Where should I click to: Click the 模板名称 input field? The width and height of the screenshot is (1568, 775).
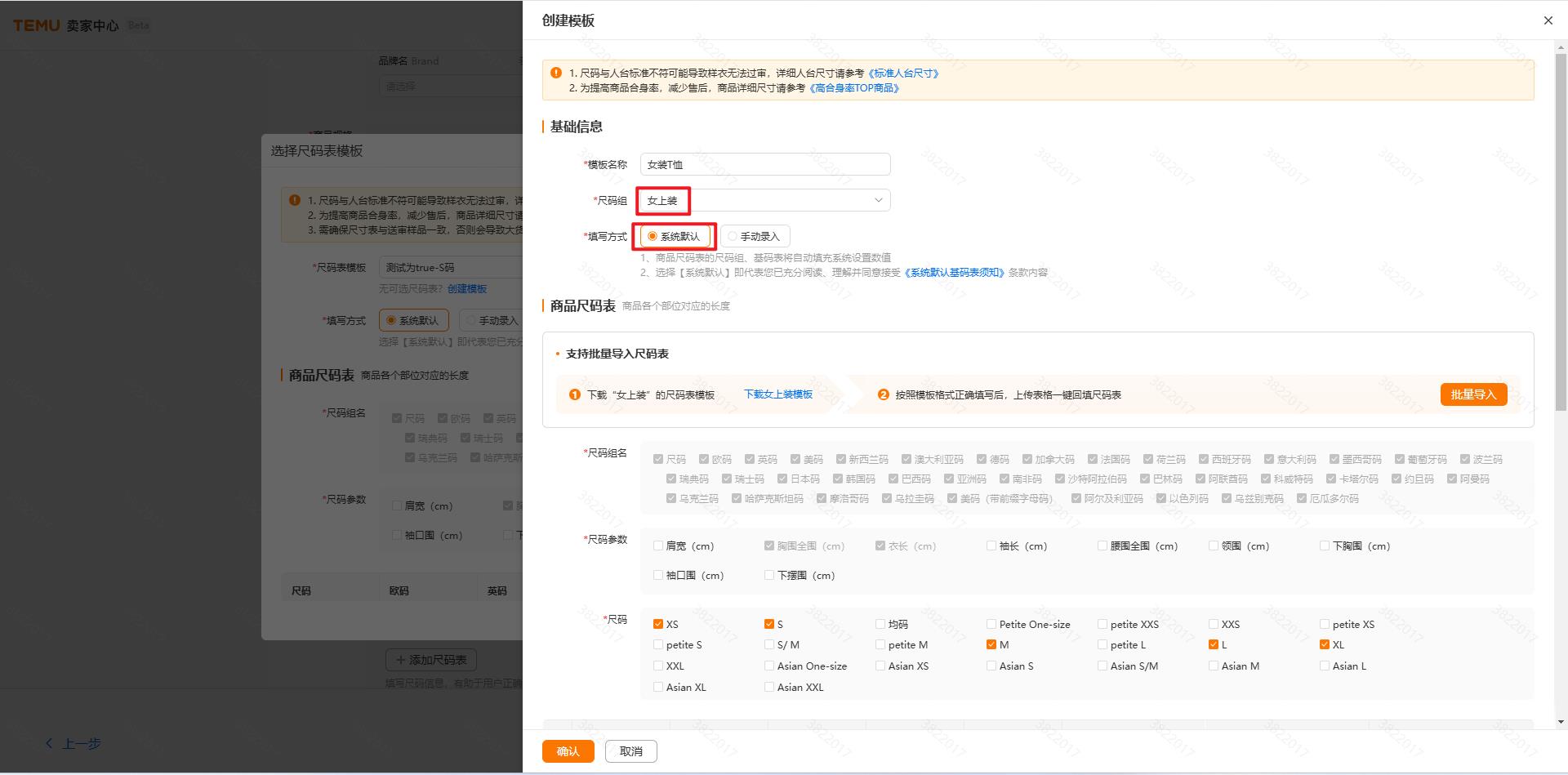click(764, 164)
